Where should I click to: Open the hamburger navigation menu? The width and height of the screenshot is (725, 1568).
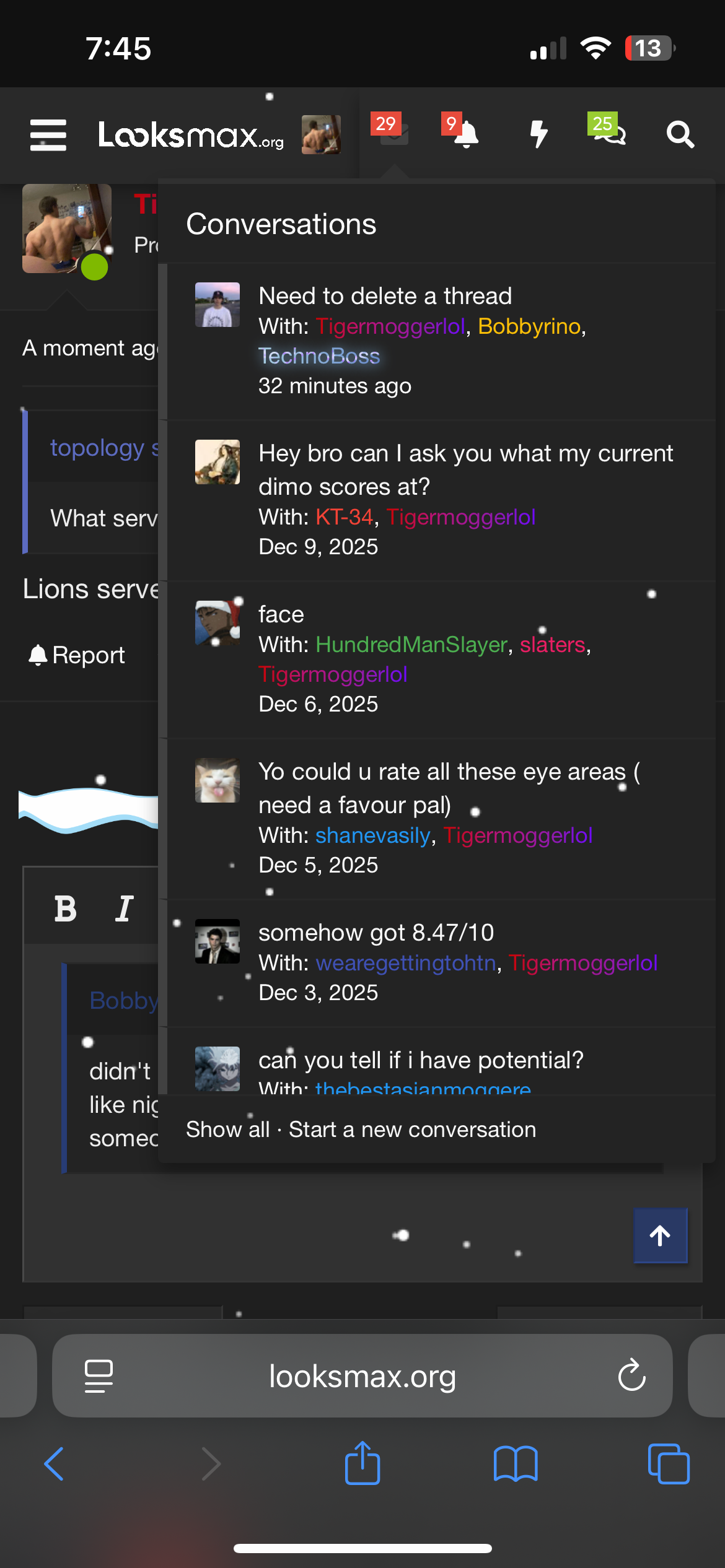[48, 135]
